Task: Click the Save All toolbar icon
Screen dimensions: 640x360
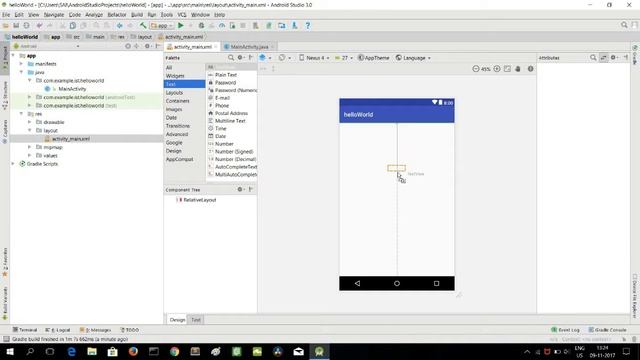Action: click(x=16, y=25)
